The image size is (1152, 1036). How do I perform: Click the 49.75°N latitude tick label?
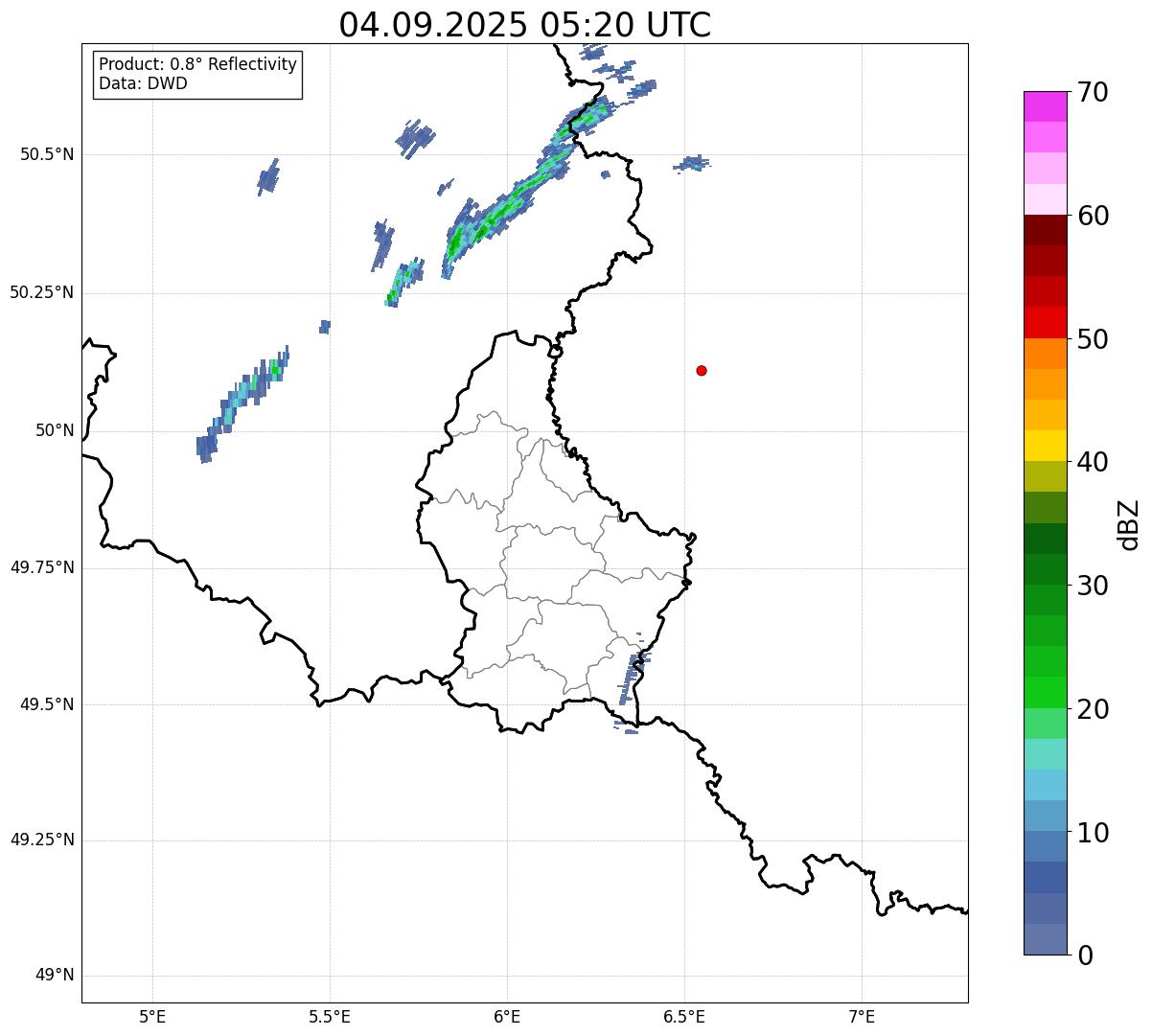tap(42, 567)
